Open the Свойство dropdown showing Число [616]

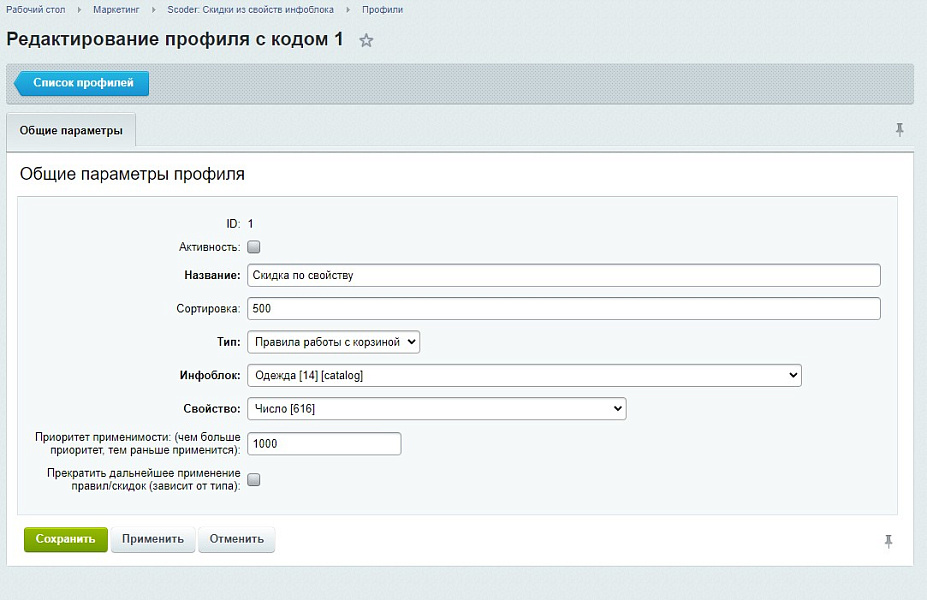tap(435, 408)
